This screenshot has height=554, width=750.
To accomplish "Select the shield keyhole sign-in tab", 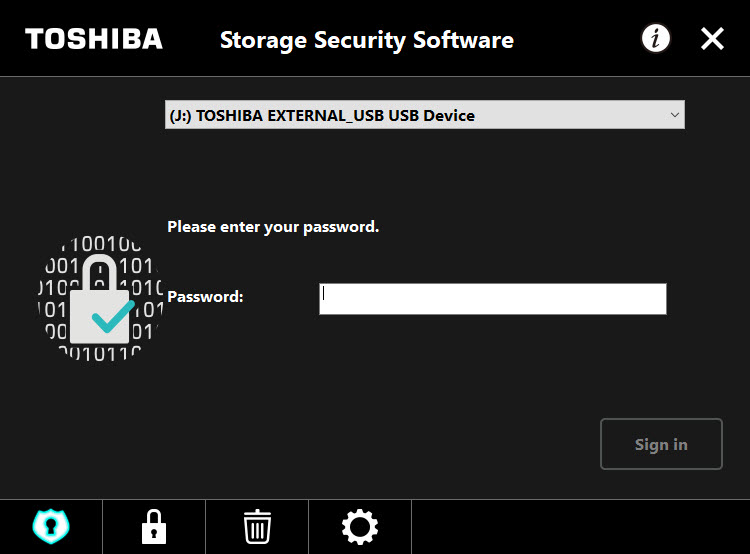I will 51,527.
